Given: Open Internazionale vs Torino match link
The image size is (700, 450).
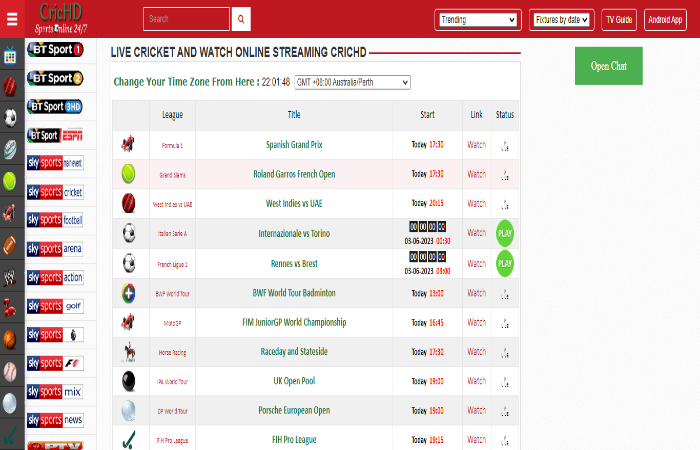Looking at the screenshot, I should click(294, 233).
